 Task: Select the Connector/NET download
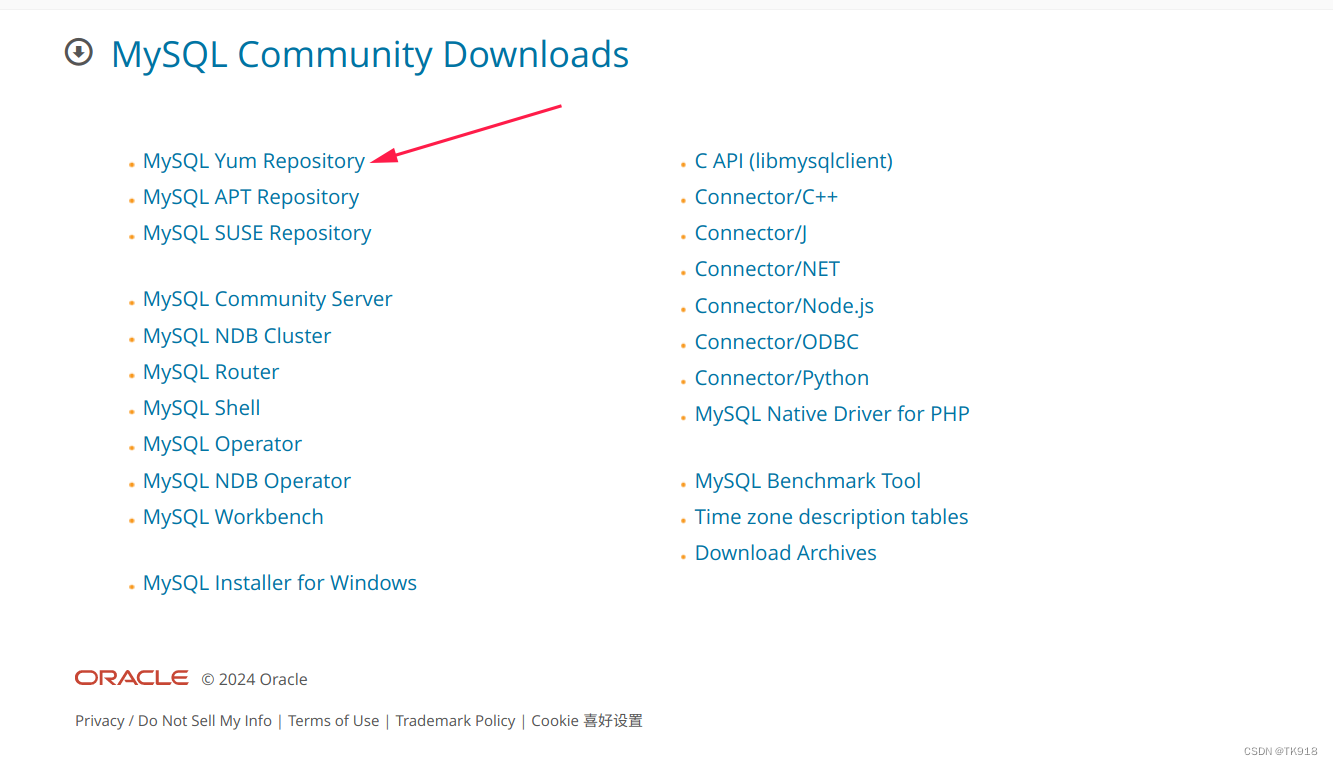pos(768,269)
